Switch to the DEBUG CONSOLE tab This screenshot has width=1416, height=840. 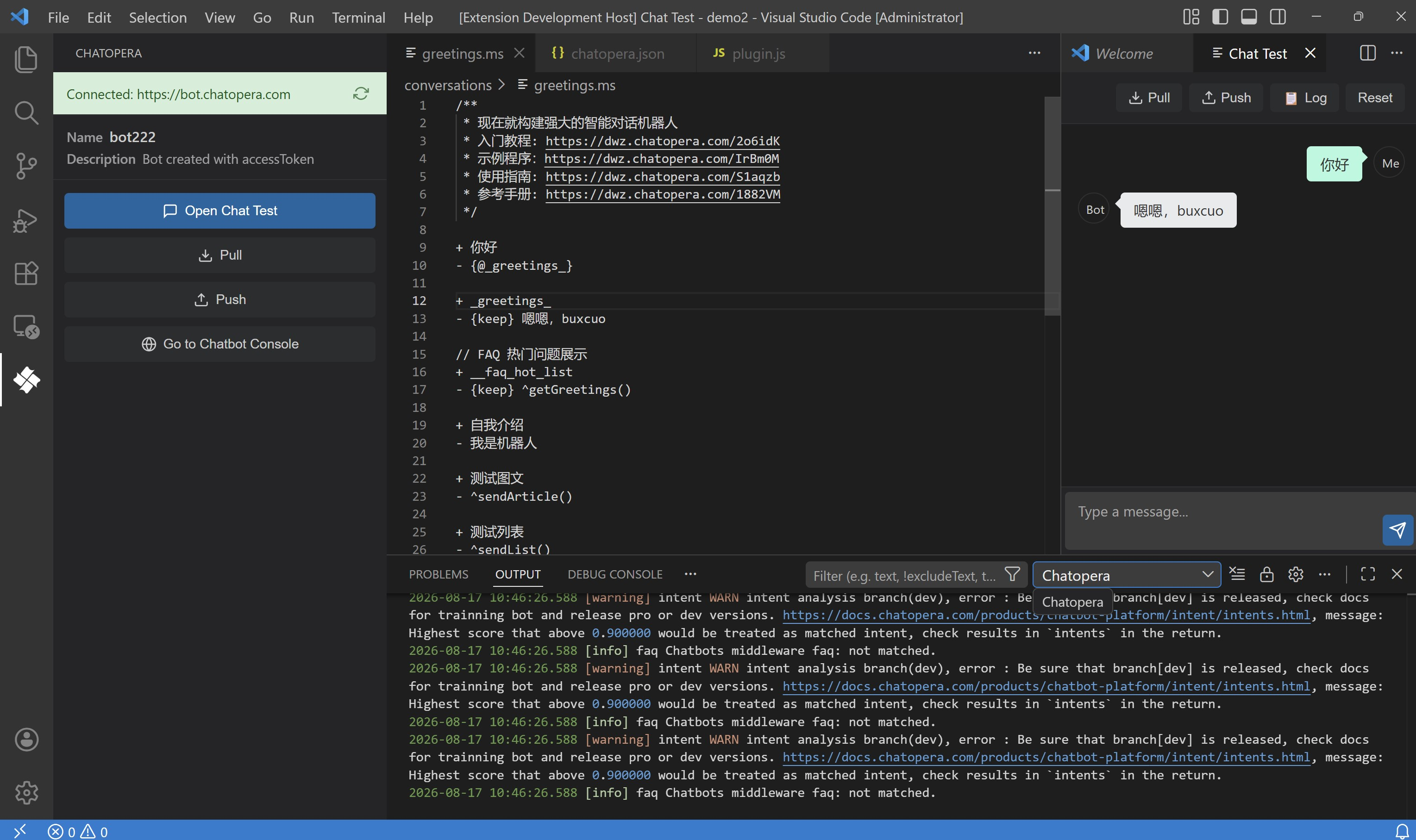coord(615,574)
